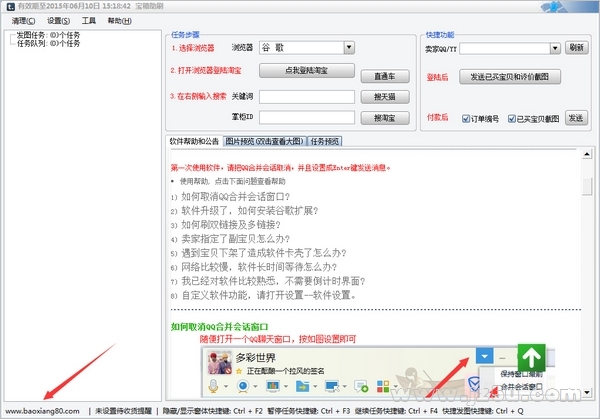Click the 搜淘宝 button
Viewport: 600px width, 419px height.
pyautogui.click(x=385, y=118)
